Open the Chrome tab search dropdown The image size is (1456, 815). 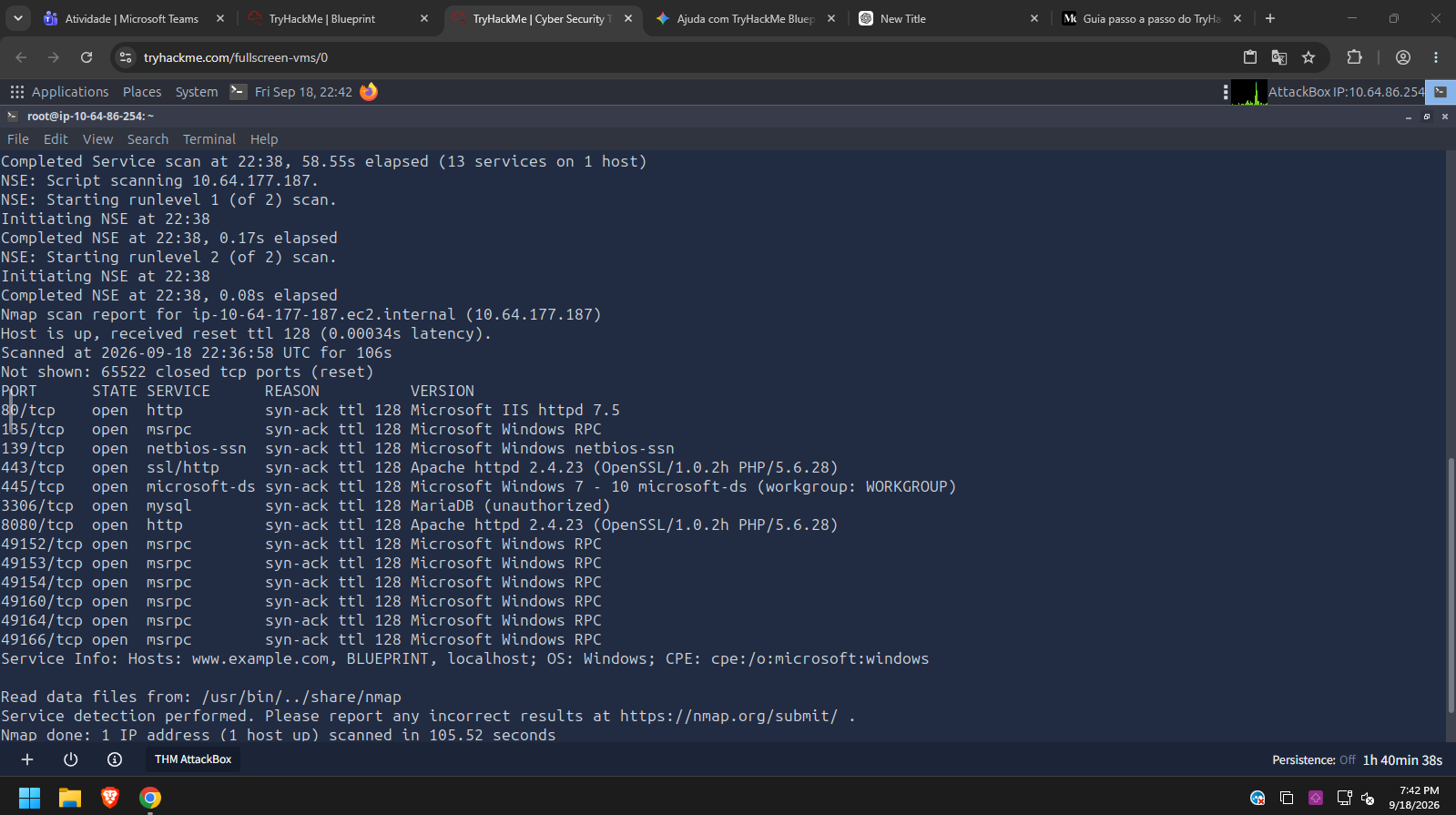coord(18,18)
